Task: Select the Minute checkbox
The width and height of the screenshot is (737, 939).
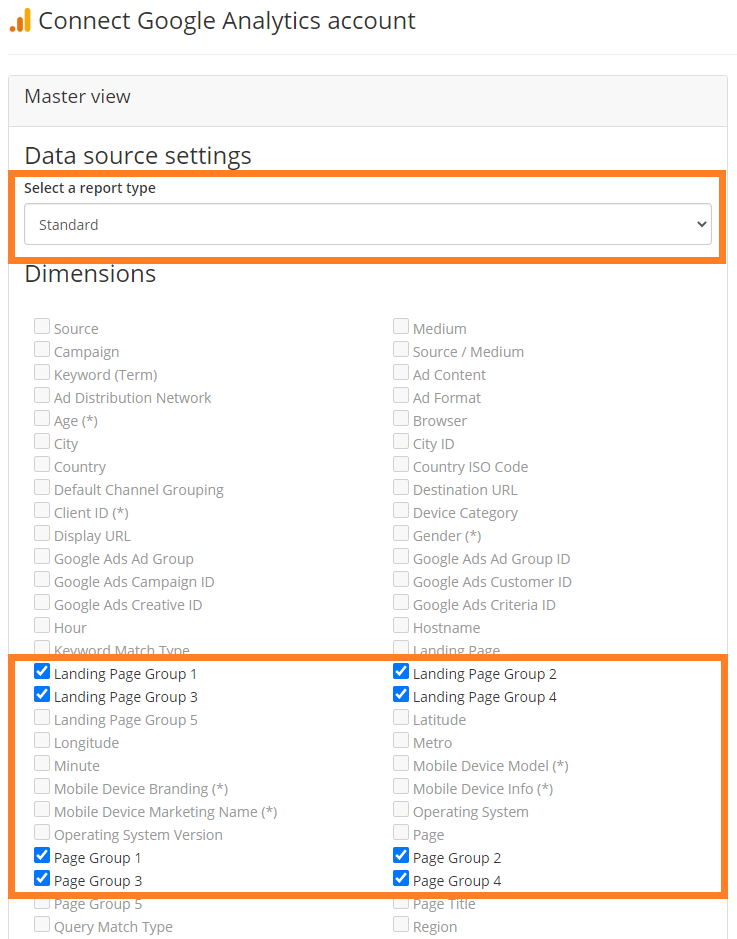Action: [x=42, y=763]
